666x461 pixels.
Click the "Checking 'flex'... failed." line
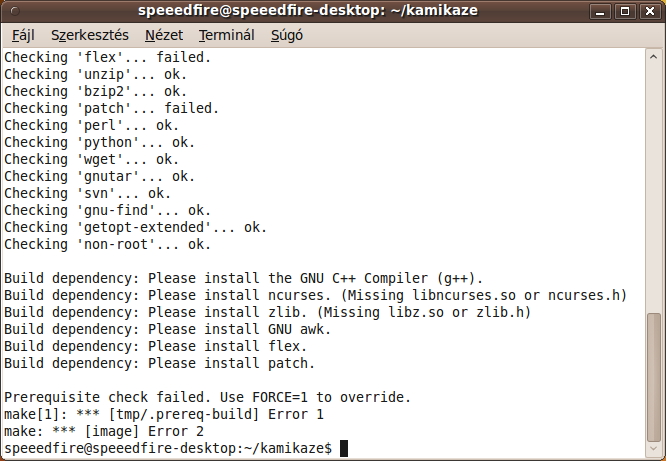[x=108, y=57]
